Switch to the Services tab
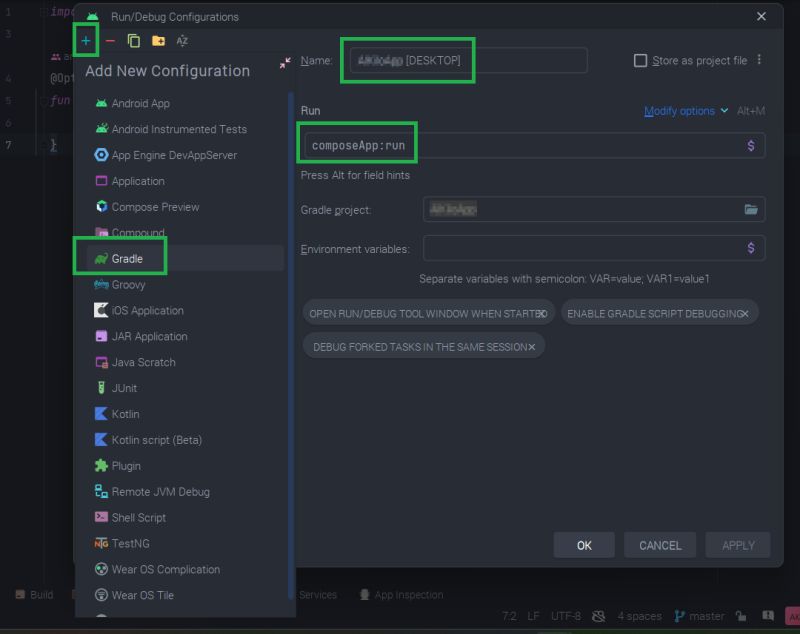Screen dimensions: 800x634 click(318, 594)
